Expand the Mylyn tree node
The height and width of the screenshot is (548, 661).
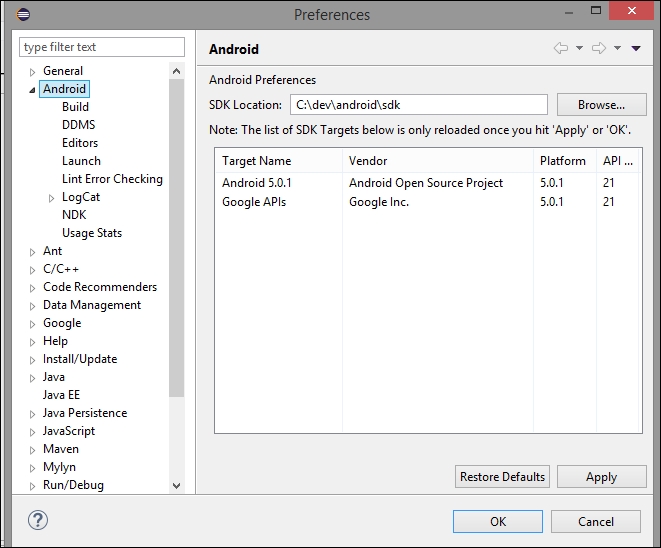(32, 468)
